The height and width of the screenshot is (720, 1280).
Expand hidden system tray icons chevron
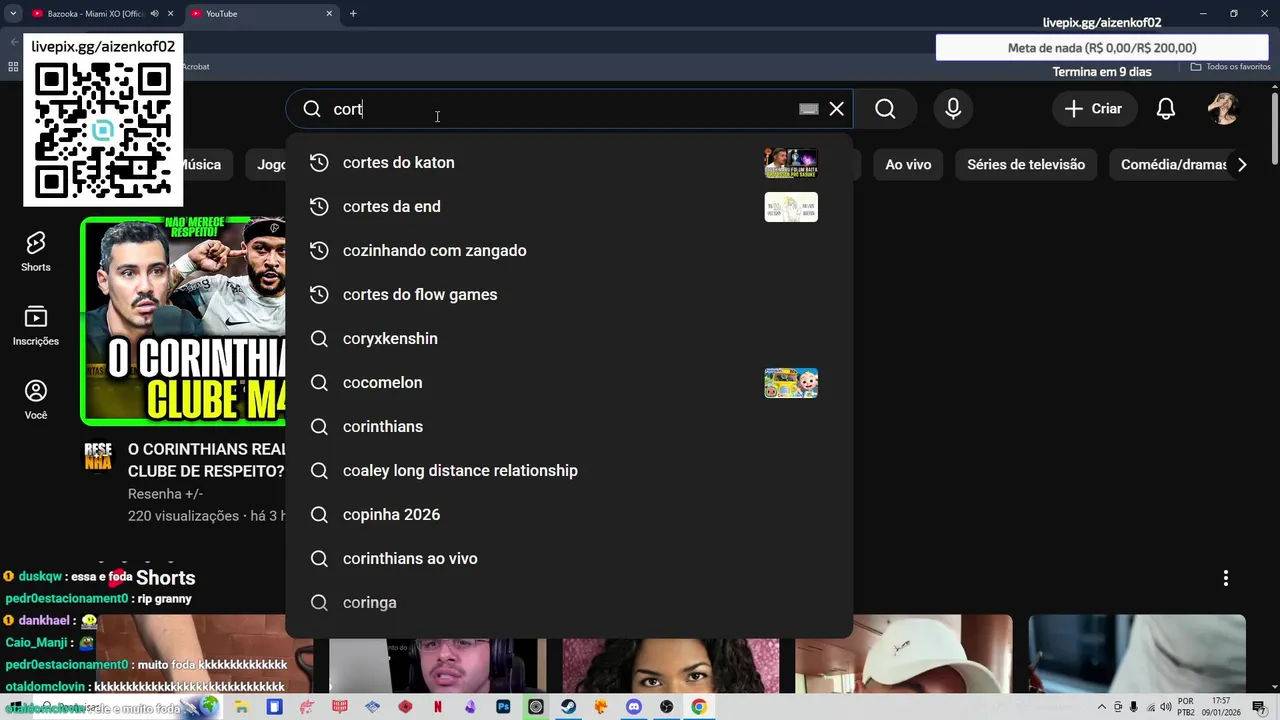click(x=1102, y=707)
